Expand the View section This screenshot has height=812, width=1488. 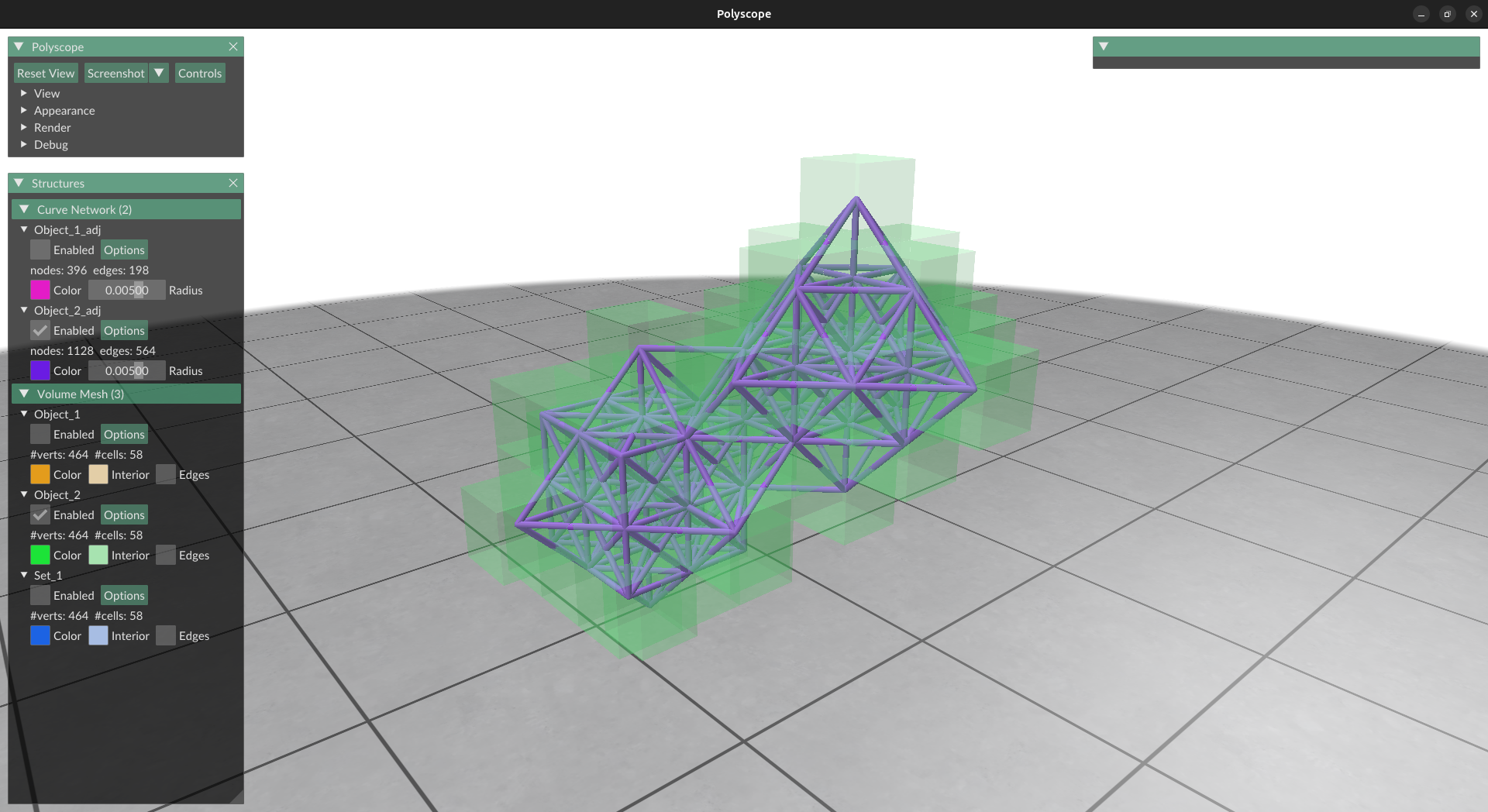point(46,93)
